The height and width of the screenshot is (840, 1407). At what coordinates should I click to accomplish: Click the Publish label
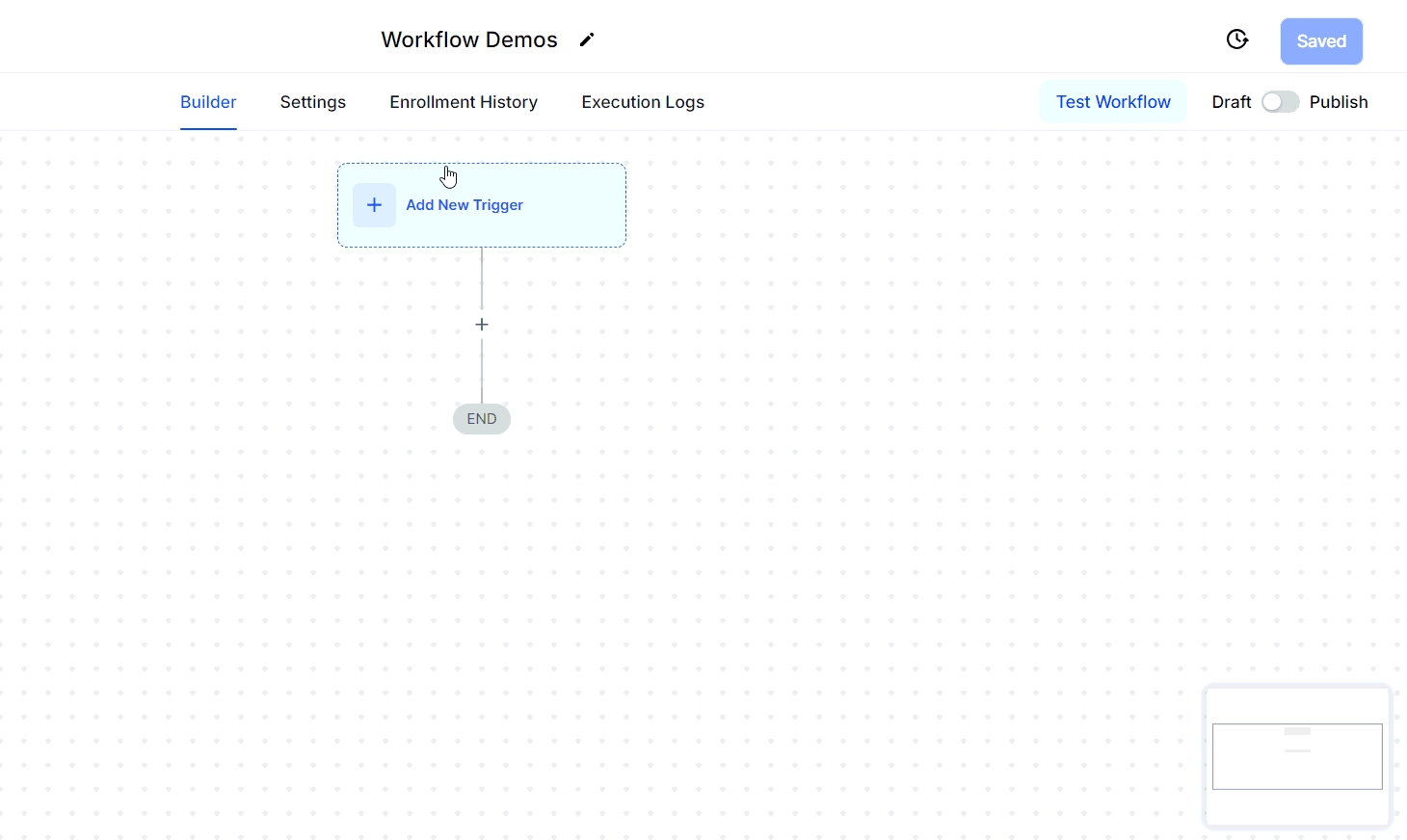pos(1339,102)
